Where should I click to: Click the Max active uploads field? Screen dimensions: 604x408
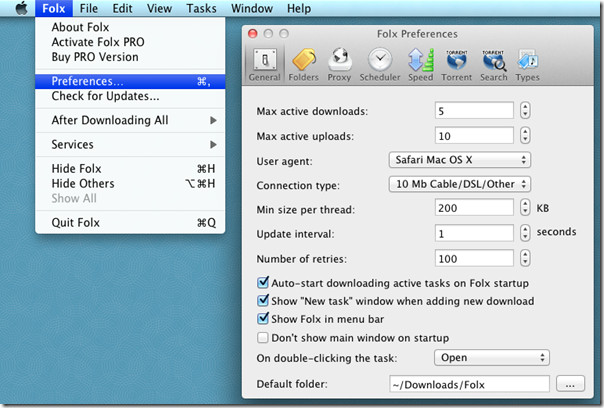click(x=474, y=136)
